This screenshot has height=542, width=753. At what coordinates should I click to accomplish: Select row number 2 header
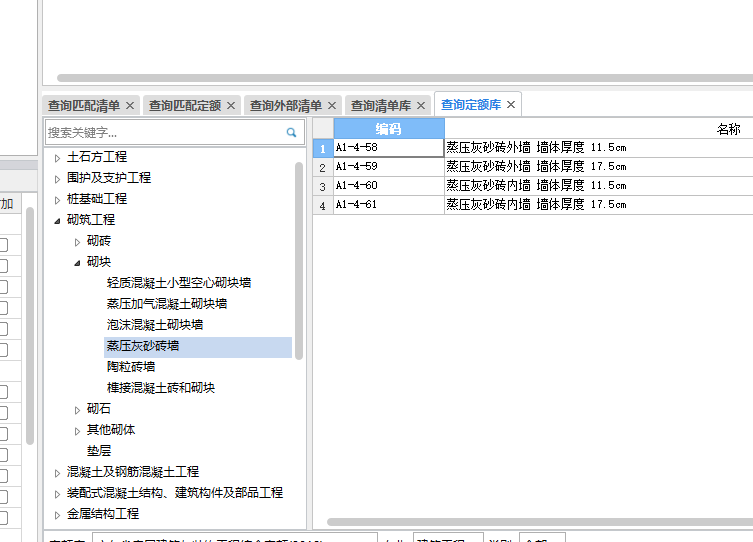click(x=323, y=168)
